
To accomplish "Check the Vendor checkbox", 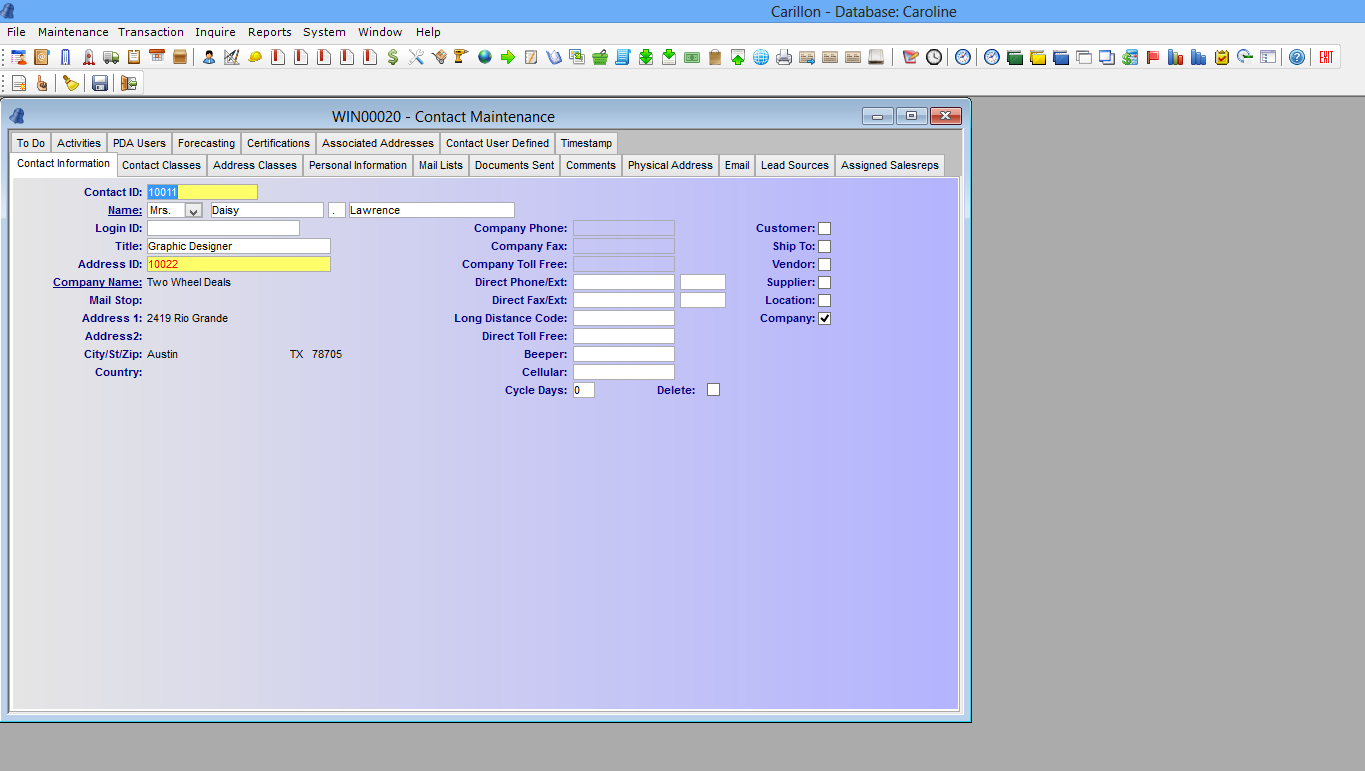I will pyautogui.click(x=824, y=264).
